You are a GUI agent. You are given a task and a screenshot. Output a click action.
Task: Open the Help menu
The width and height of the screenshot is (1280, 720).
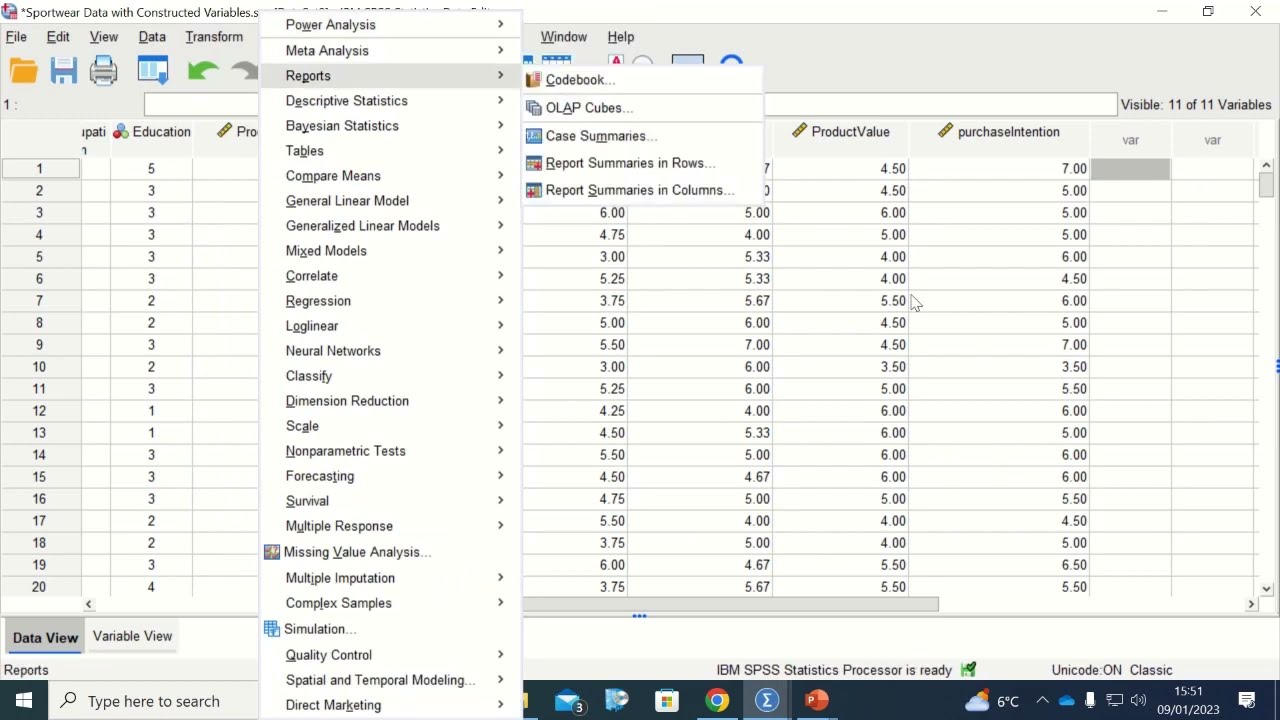click(x=621, y=37)
